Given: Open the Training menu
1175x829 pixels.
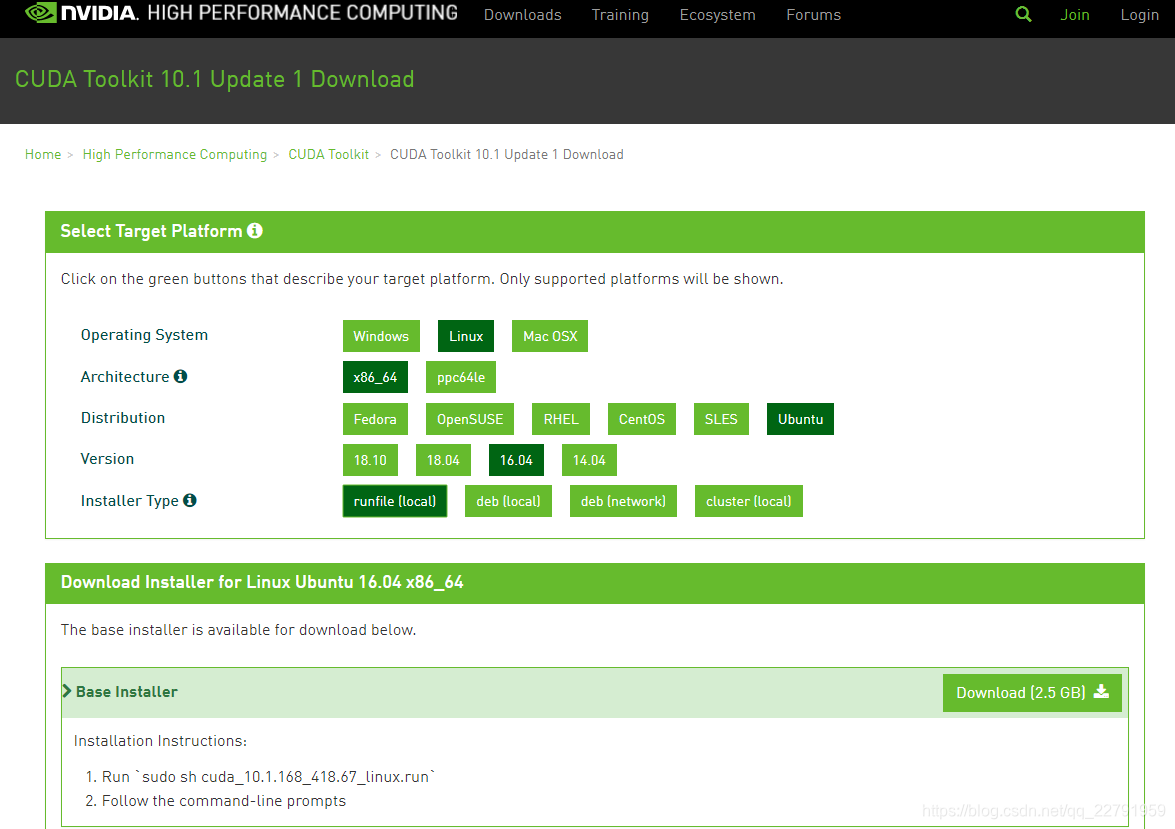Looking at the screenshot, I should (x=620, y=15).
